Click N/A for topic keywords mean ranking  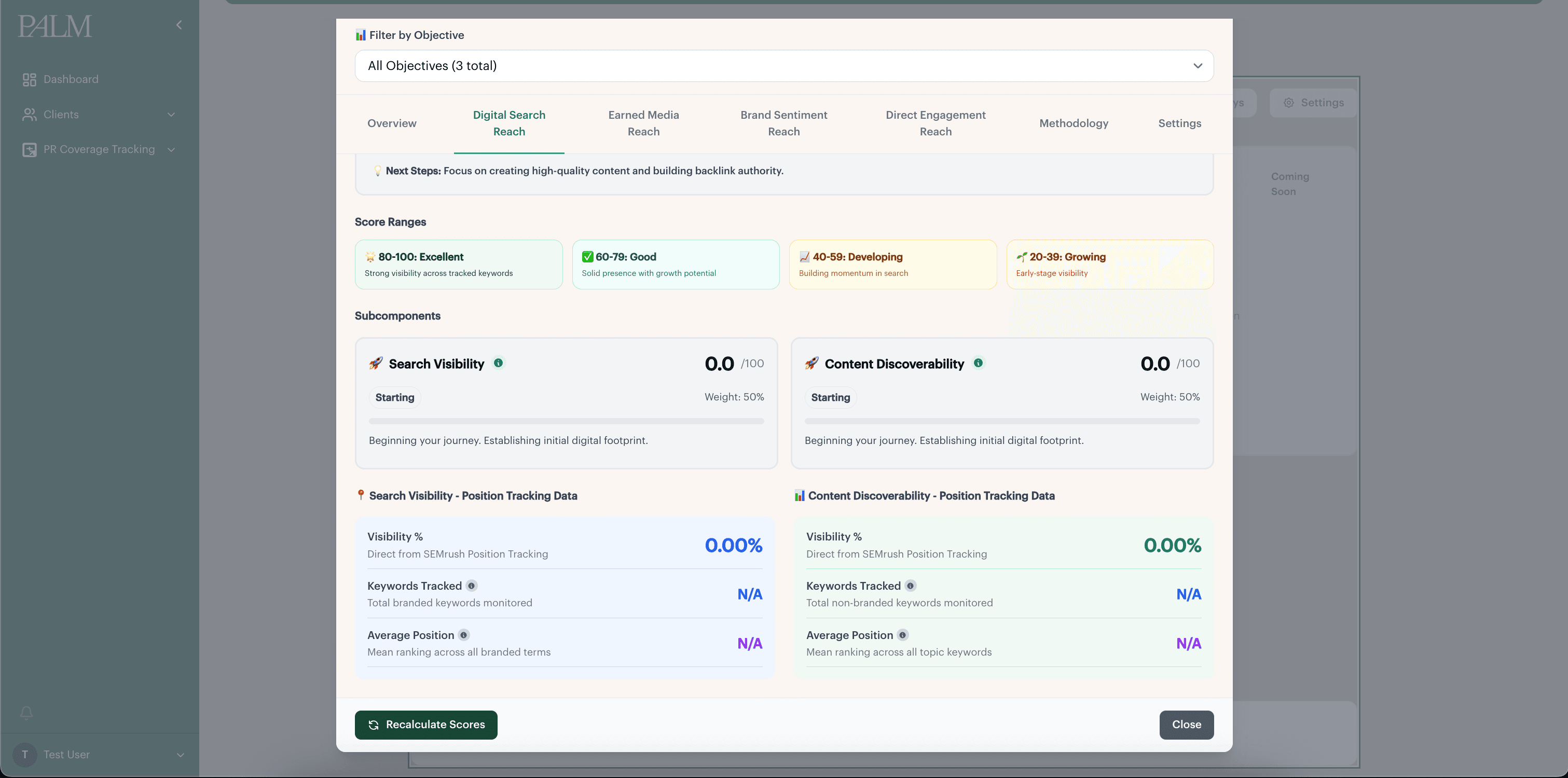click(1189, 644)
